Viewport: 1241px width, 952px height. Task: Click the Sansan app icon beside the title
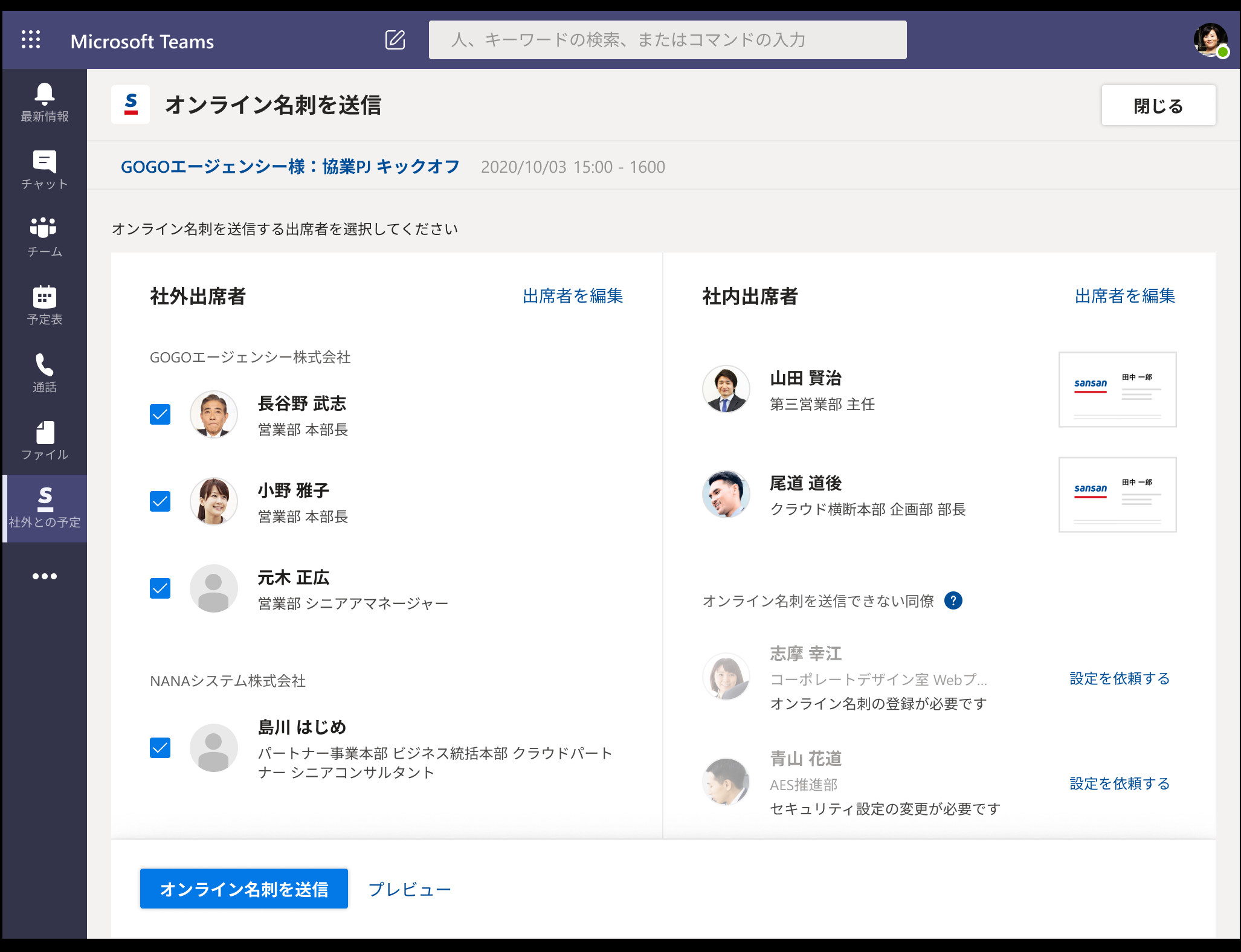[x=129, y=105]
